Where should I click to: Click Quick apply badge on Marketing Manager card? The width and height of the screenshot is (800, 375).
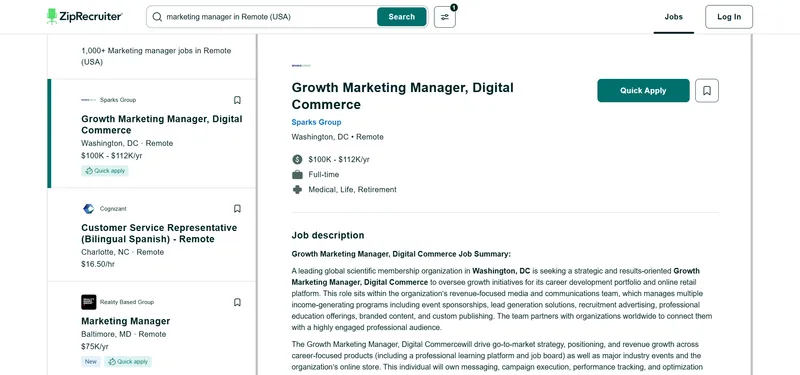coord(128,362)
